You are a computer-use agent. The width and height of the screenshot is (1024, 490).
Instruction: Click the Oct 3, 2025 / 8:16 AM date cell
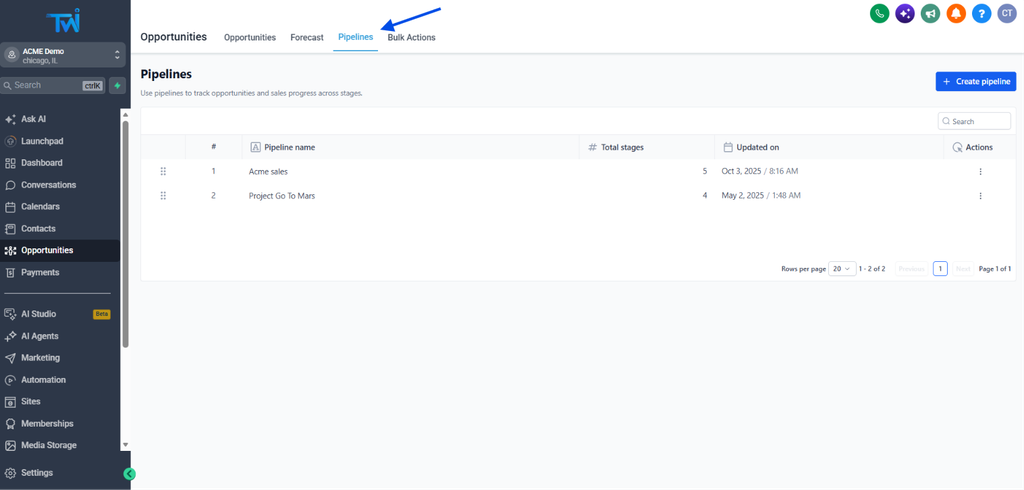pyautogui.click(x=760, y=171)
